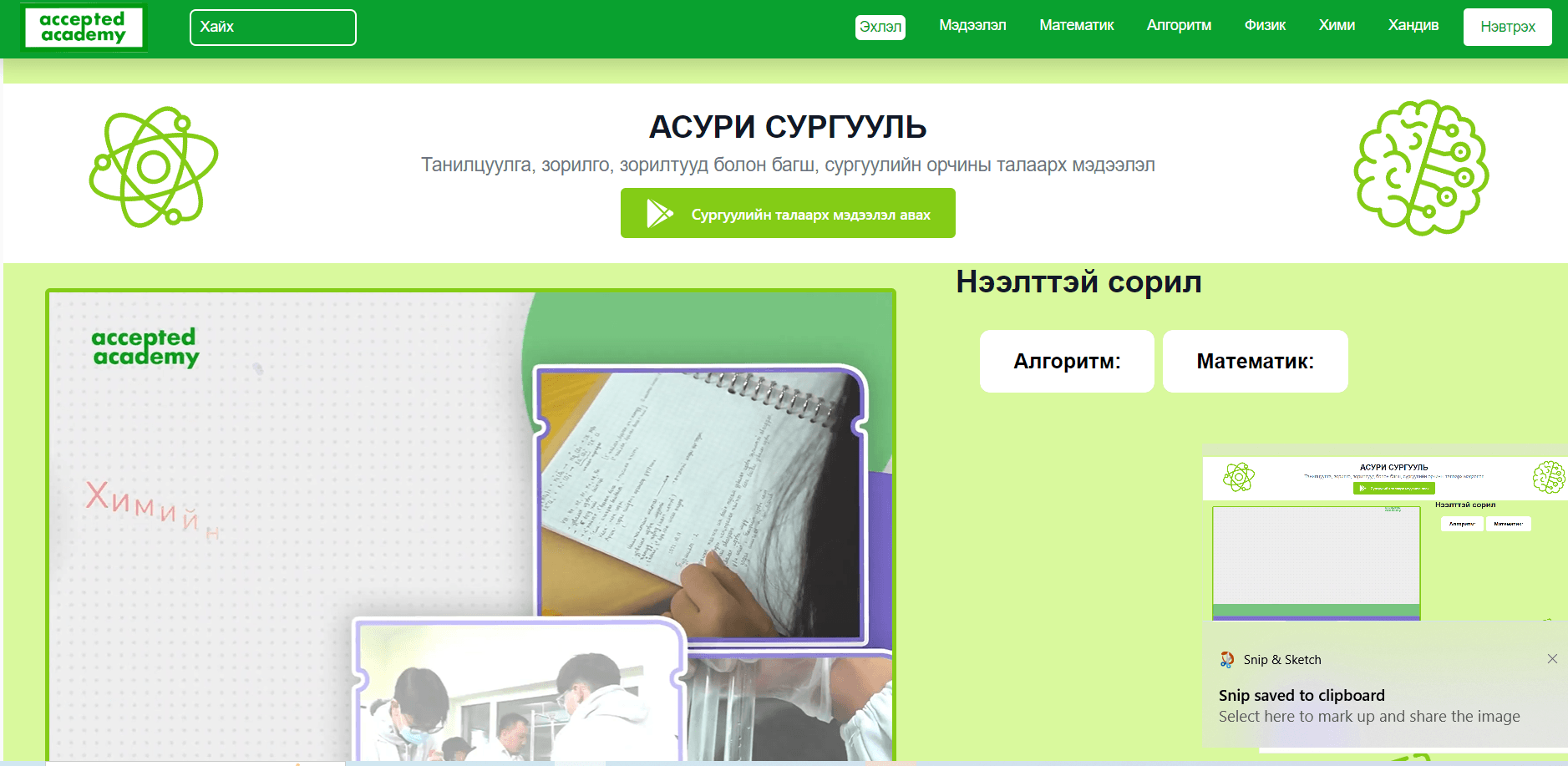
Task: Click the Танилцуулга, зорилго subtitle text
Action: coord(788,165)
